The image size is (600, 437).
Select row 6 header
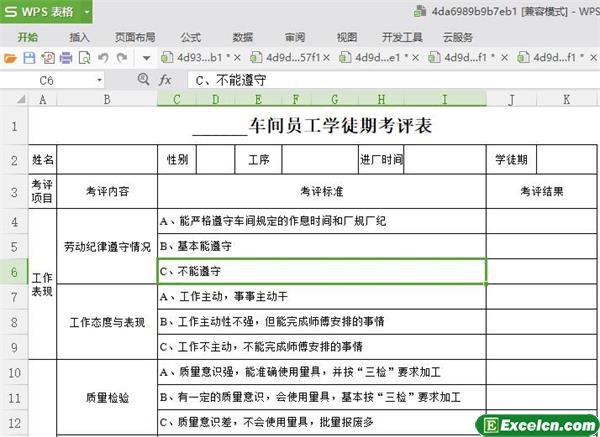tap(14, 272)
